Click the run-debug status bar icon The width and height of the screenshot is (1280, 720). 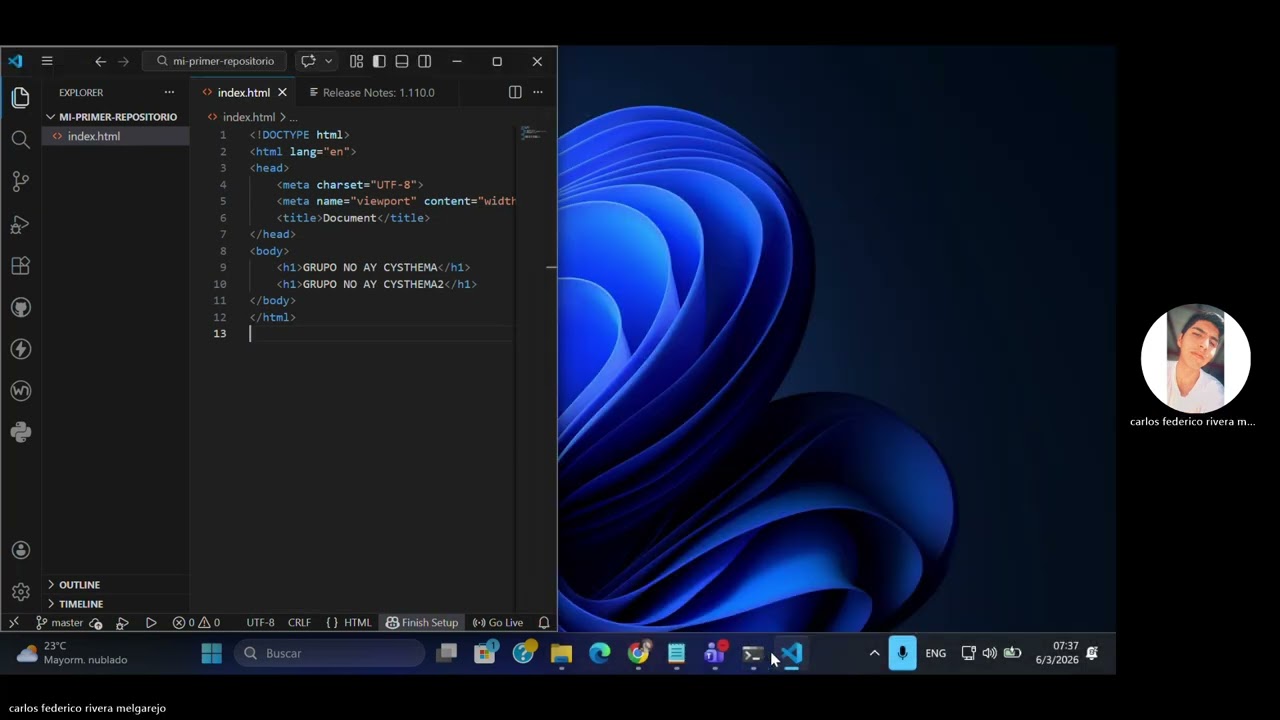[122, 623]
